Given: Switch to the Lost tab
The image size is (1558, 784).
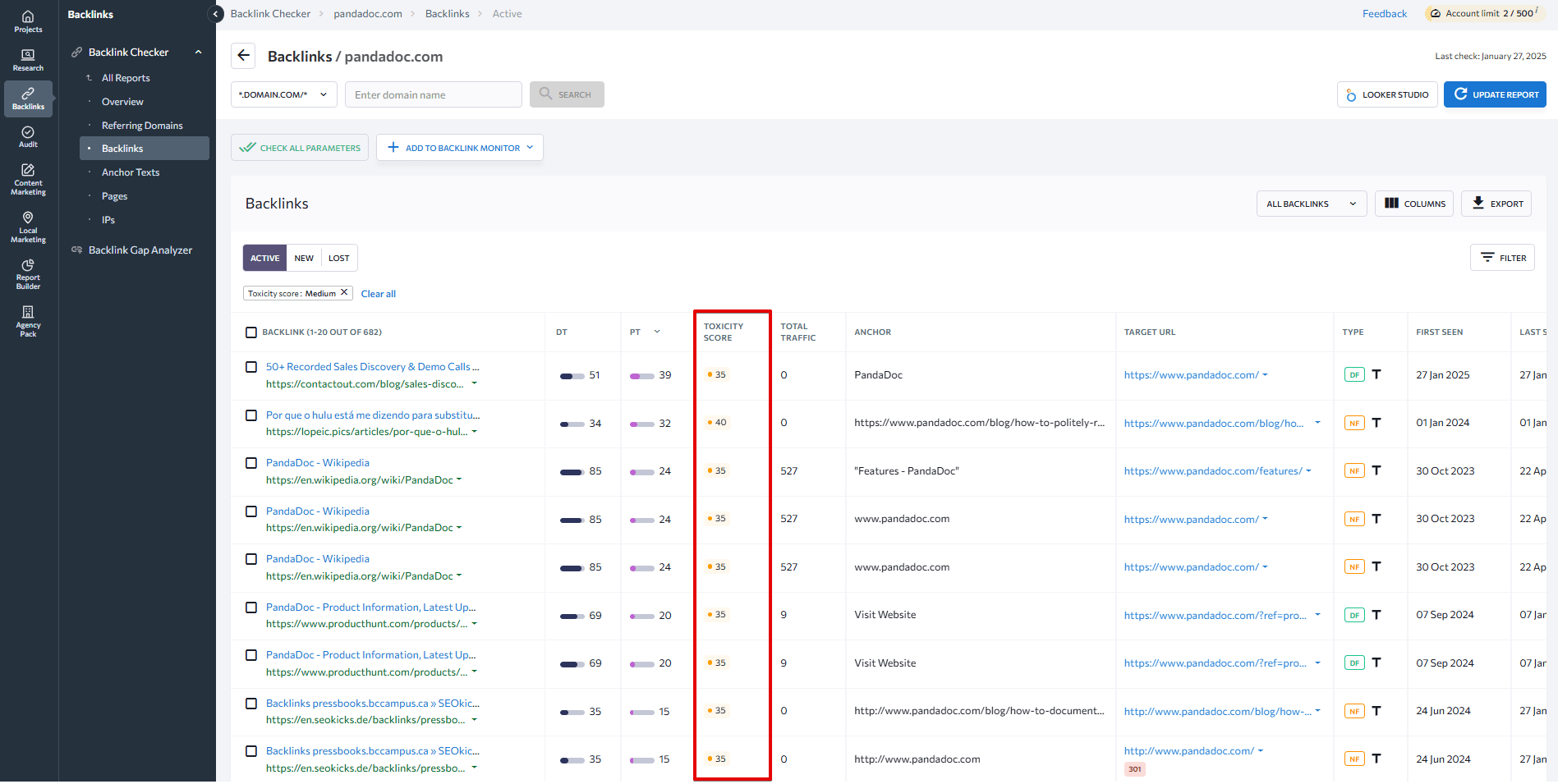Looking at the screenshot, I should [339, 258].
